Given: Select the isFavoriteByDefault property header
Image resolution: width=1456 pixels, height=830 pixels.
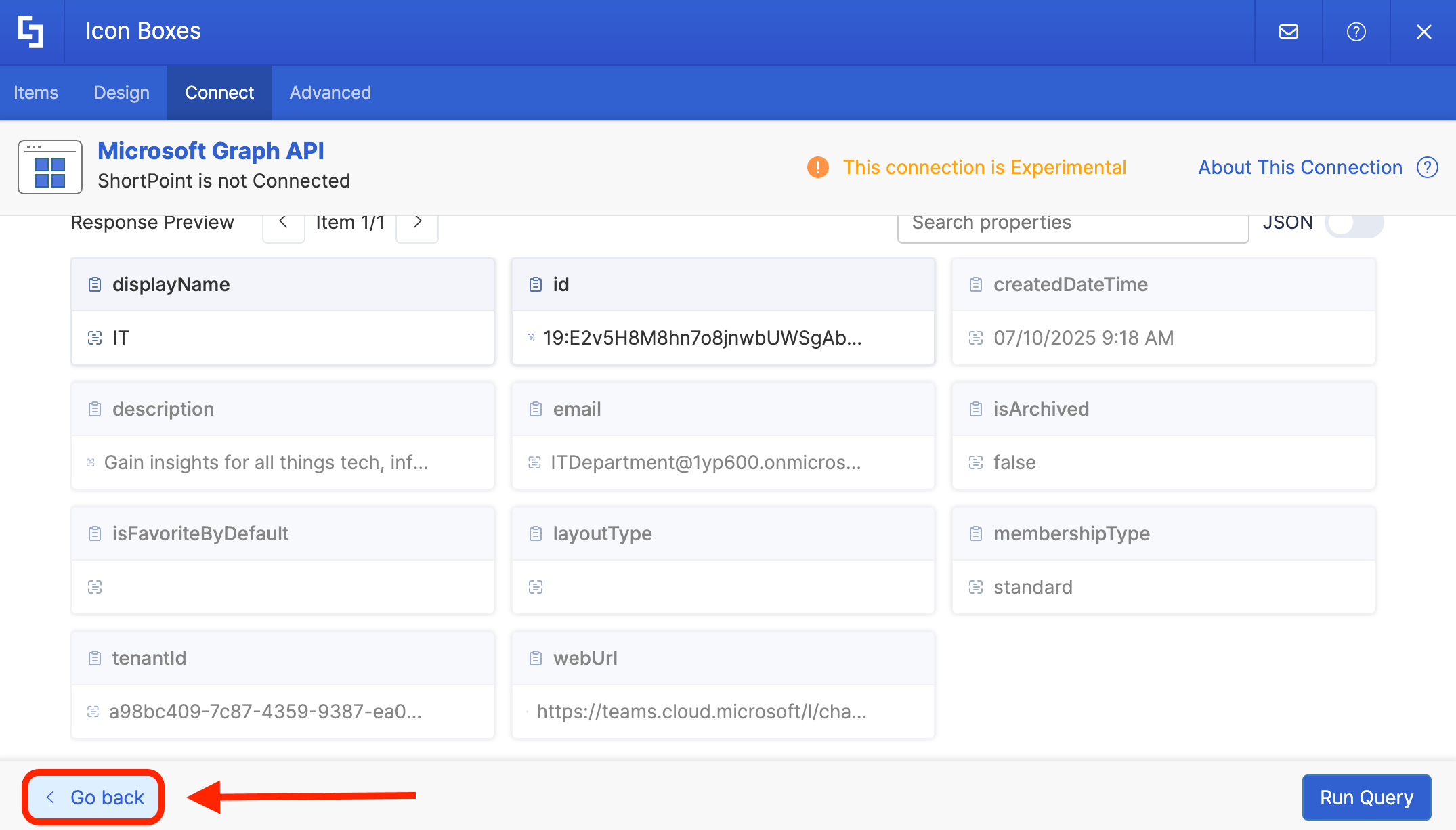Looking at the screenshot, I should 283,533.
